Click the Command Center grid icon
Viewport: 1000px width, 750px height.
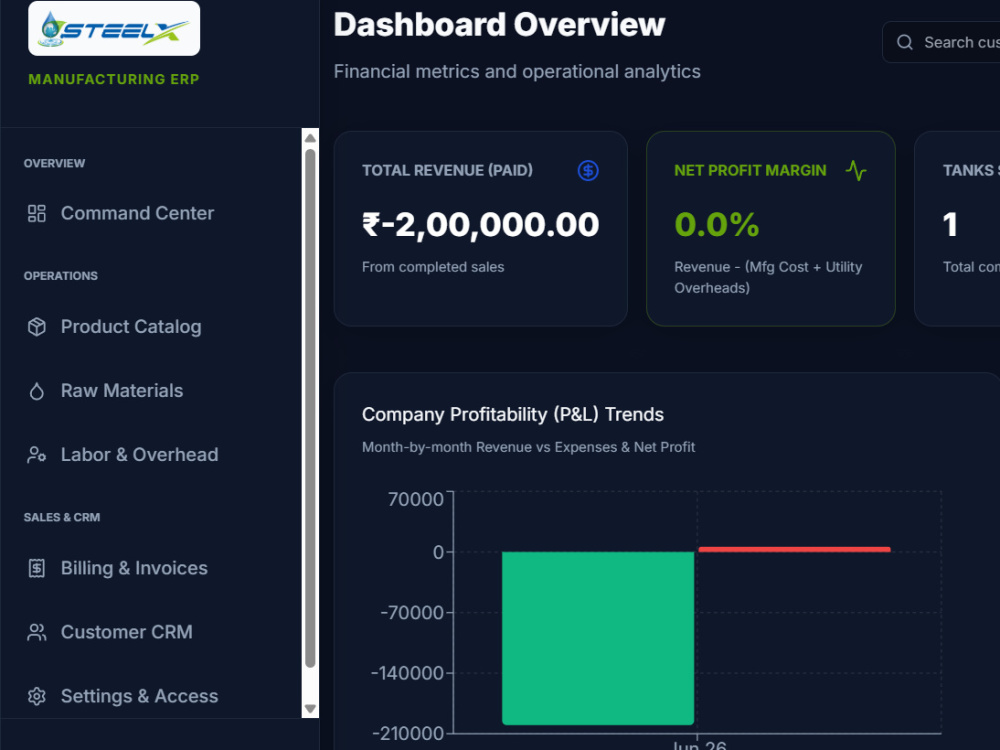[36, 213]
